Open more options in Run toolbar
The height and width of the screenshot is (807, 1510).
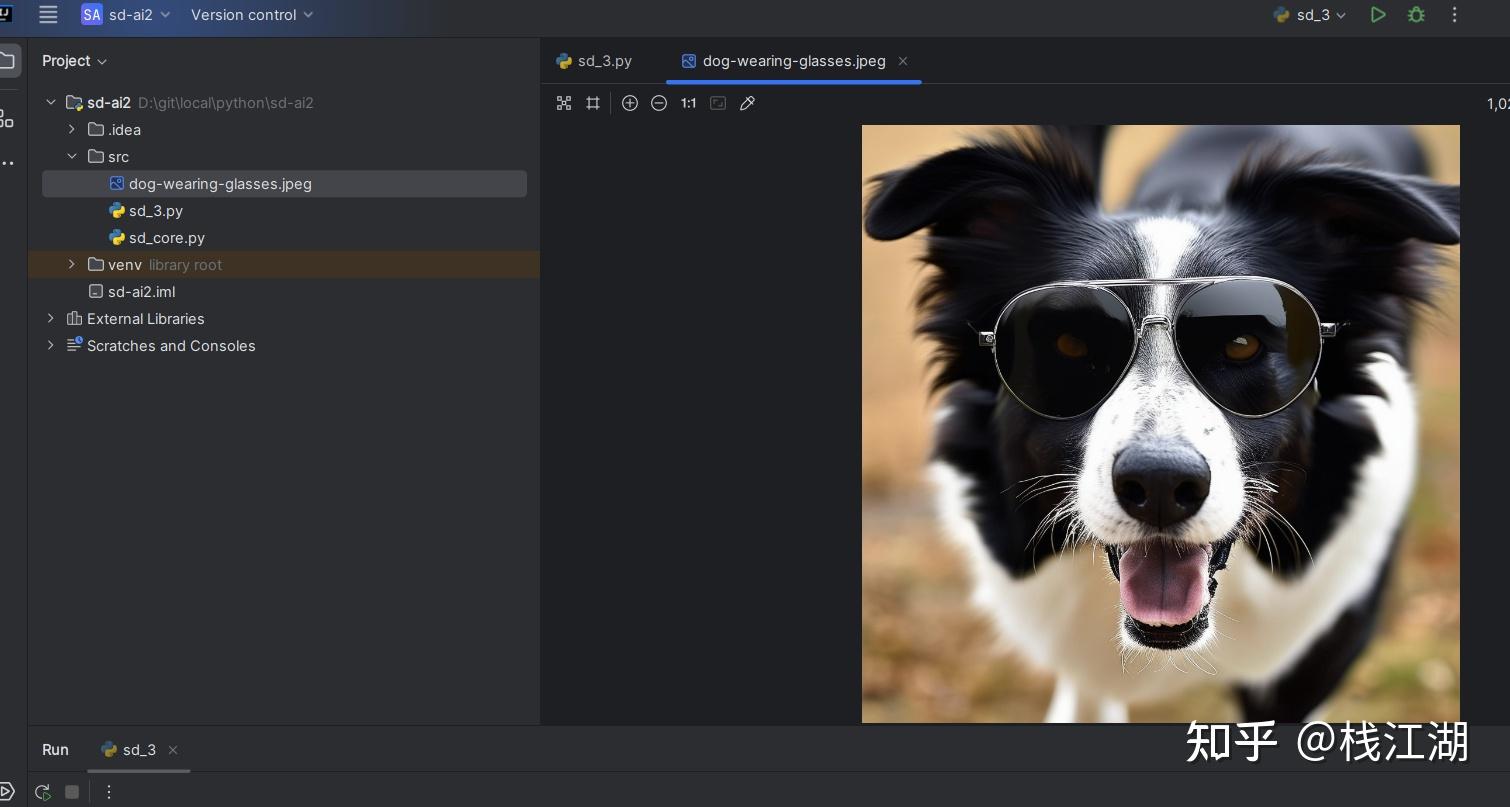tap(109, 792)
